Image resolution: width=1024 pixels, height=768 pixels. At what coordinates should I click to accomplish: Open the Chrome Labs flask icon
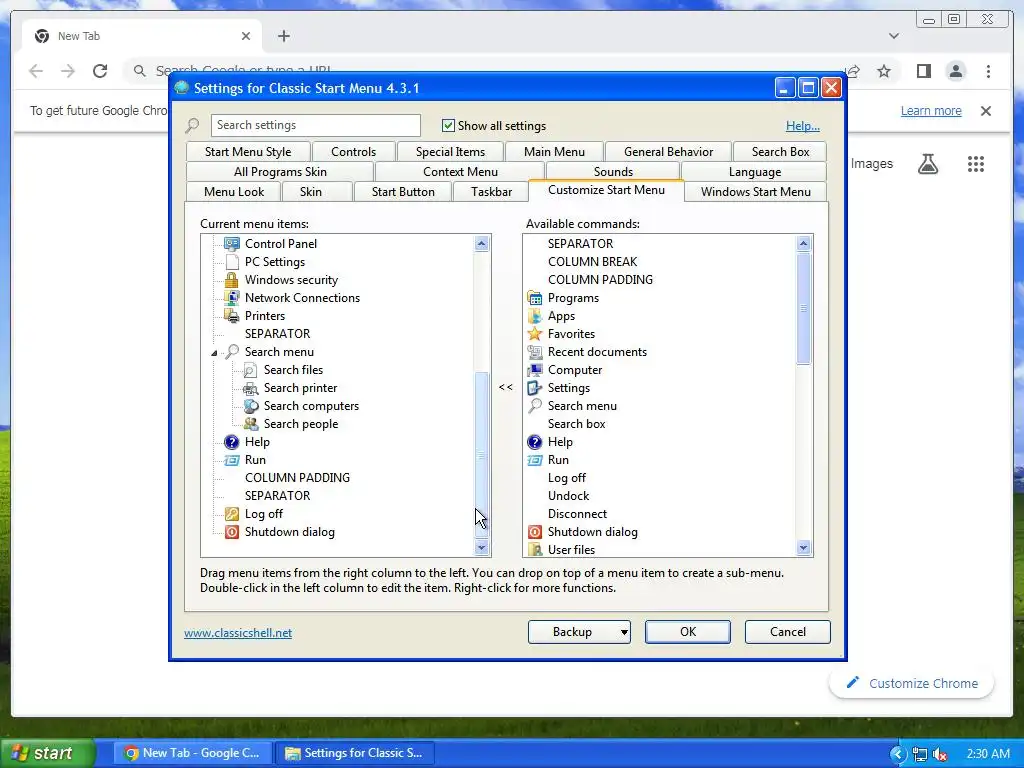[927, 164]
